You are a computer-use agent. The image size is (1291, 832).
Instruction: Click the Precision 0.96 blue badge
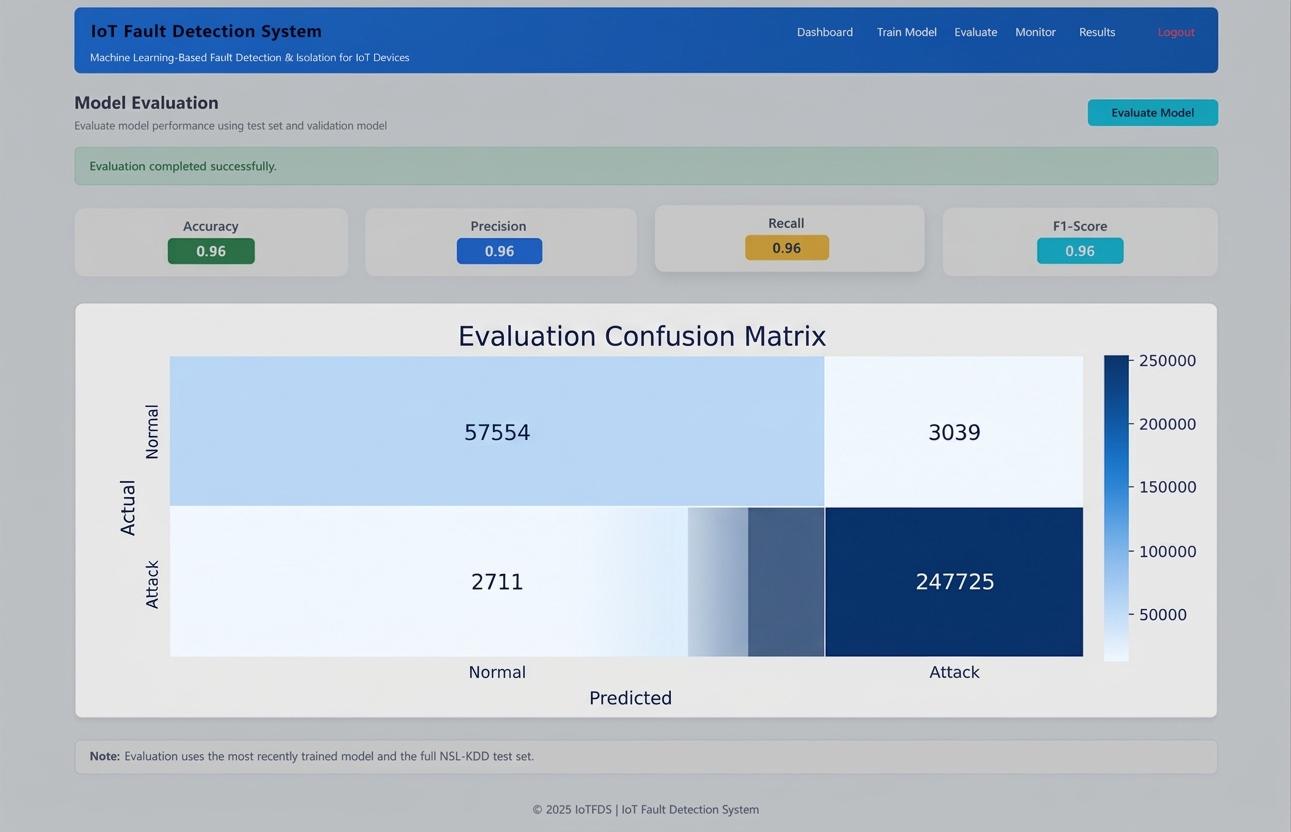tap(499, 251)
